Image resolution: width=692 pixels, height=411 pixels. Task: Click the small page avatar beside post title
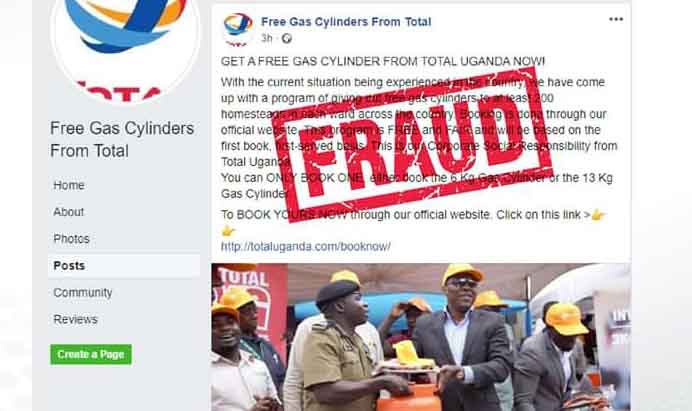point(238,29)
